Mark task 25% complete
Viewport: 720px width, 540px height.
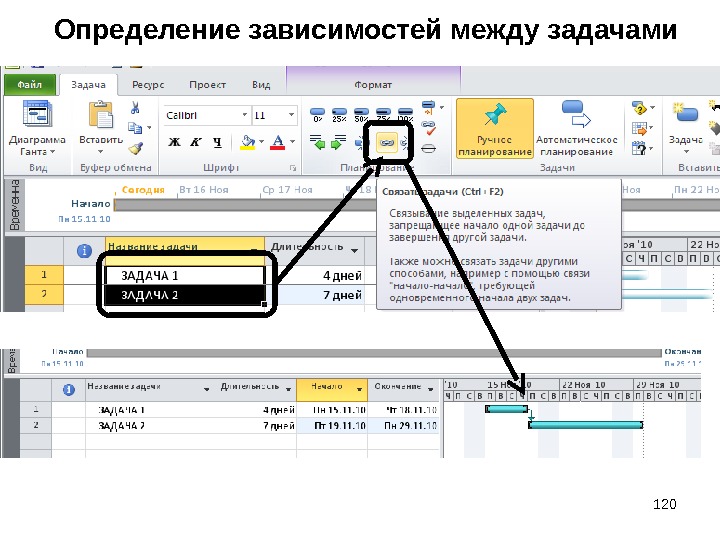[x=339, y=115]
